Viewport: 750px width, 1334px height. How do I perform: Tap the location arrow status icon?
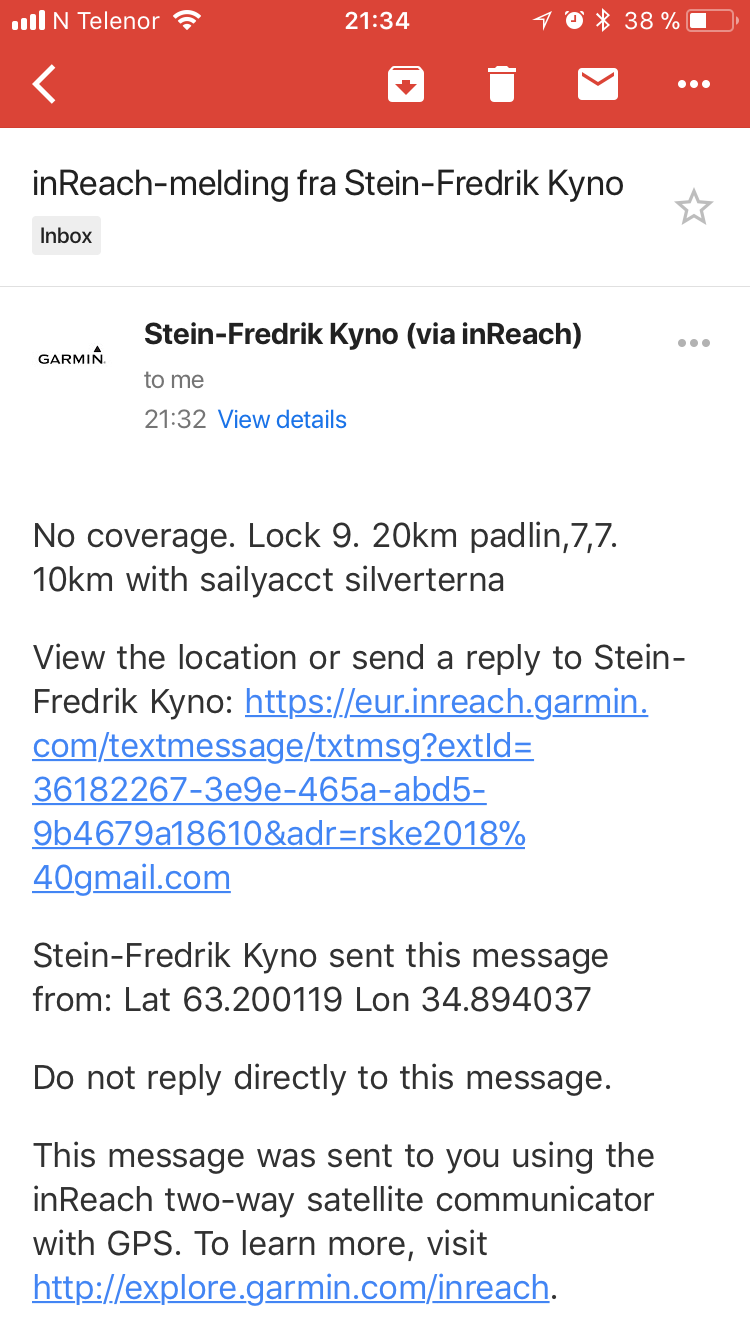pyautogui.click(x=543, y=21)
